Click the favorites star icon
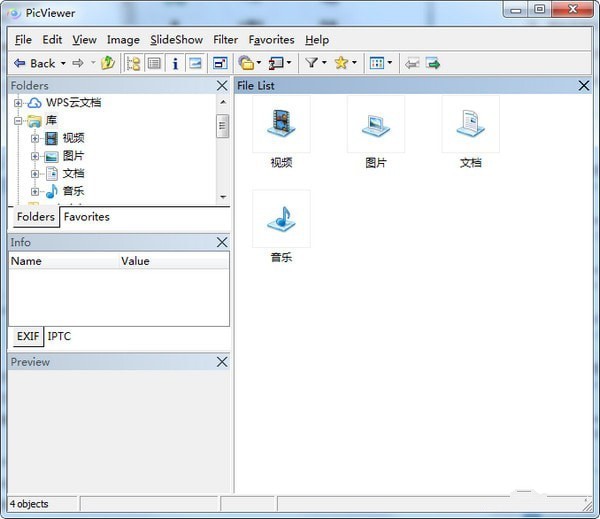The height and width of the screenshot is (519, 600). (x=341, y=62)
